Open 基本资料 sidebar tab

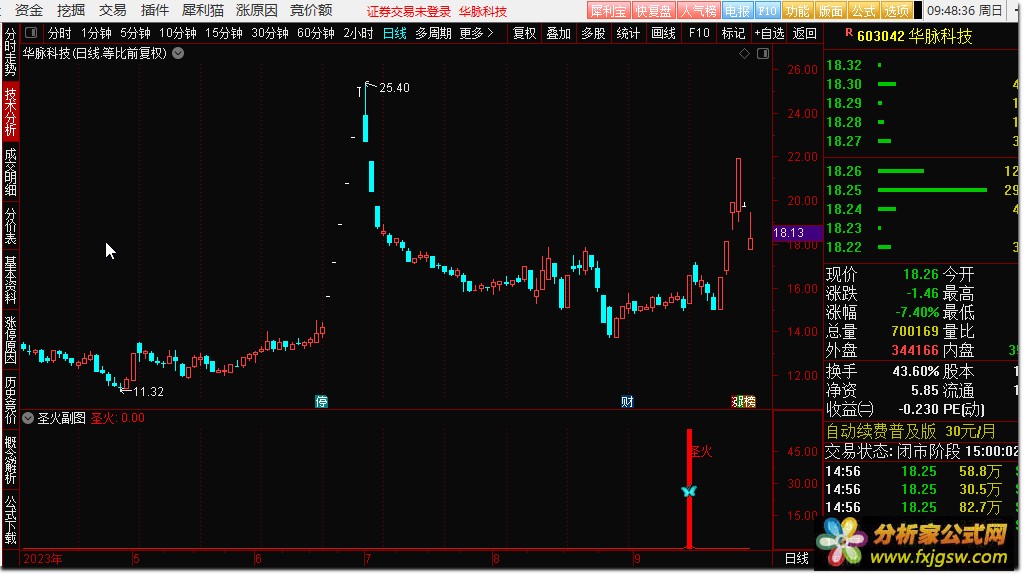10,280
